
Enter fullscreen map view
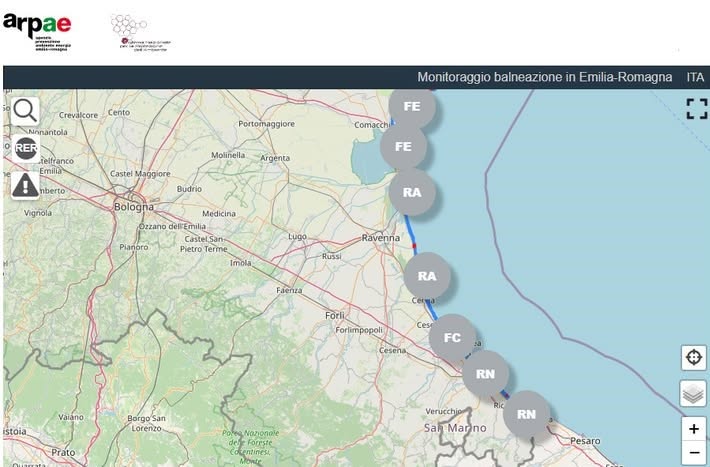click(x=696, y=109)
